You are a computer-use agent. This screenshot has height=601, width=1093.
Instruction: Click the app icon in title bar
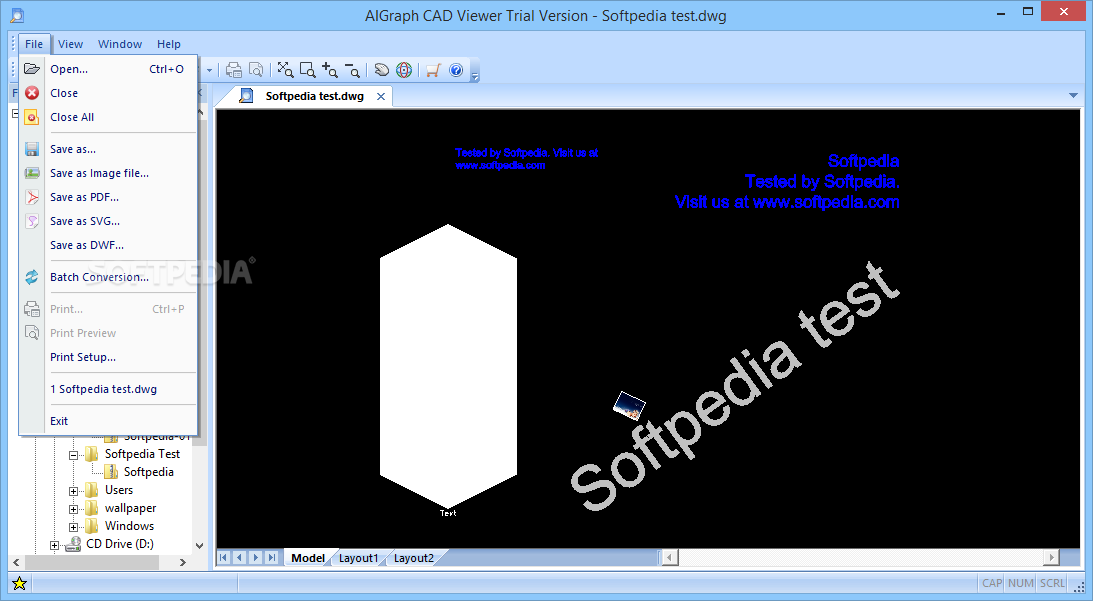pos(17,15)
